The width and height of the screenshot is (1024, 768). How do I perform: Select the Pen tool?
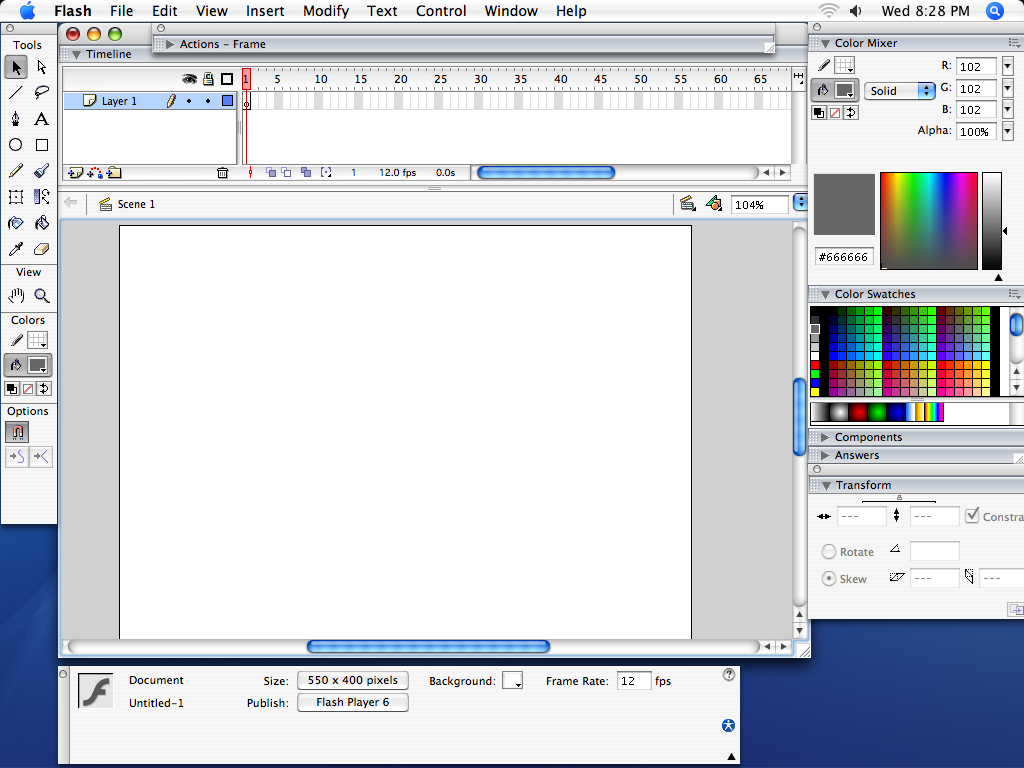click(16, 119)
